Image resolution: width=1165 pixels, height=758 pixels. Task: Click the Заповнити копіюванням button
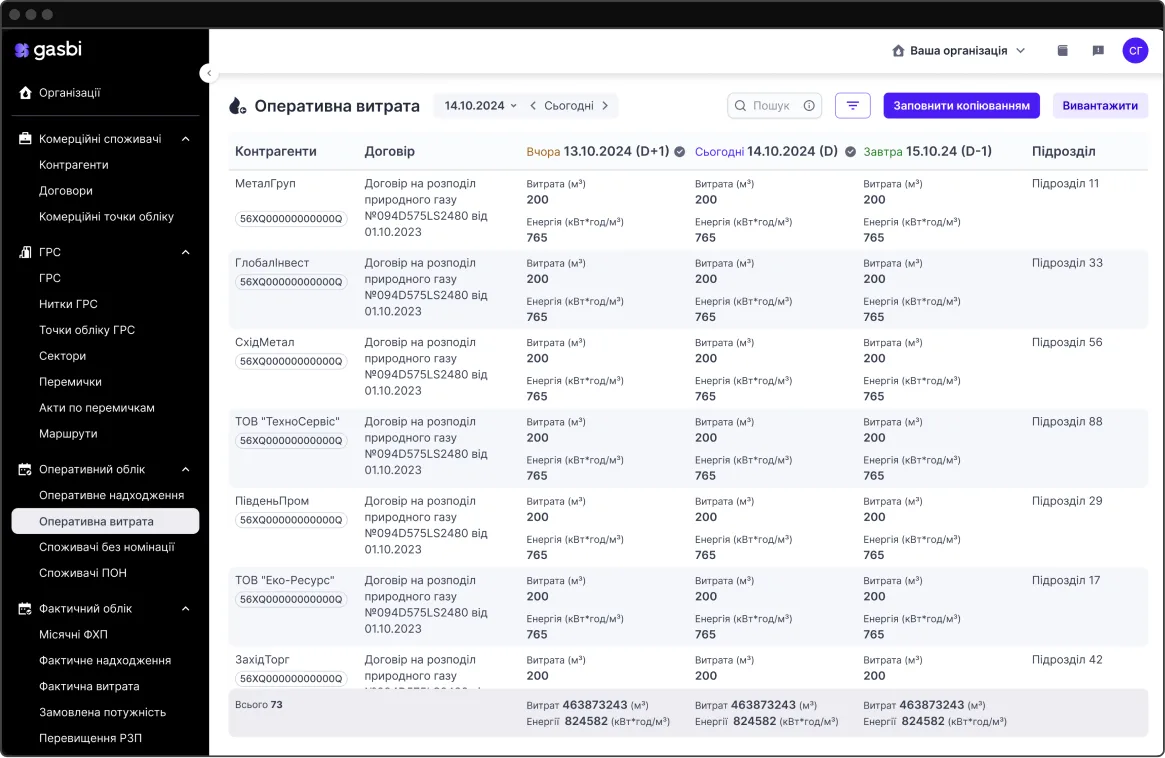coord(961,105)
